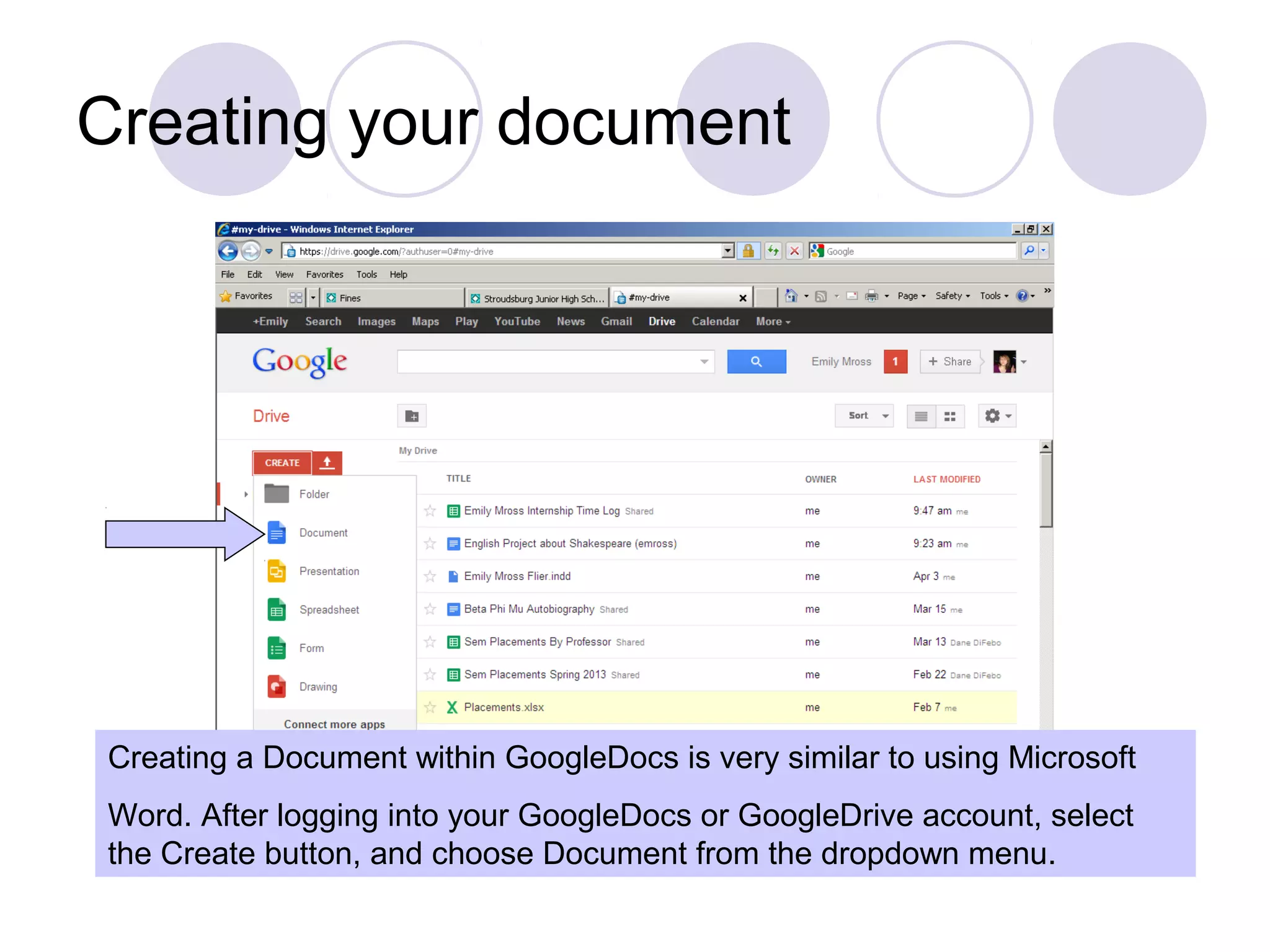
Task: Click the Read Mail icon
Action: (852, 296)
